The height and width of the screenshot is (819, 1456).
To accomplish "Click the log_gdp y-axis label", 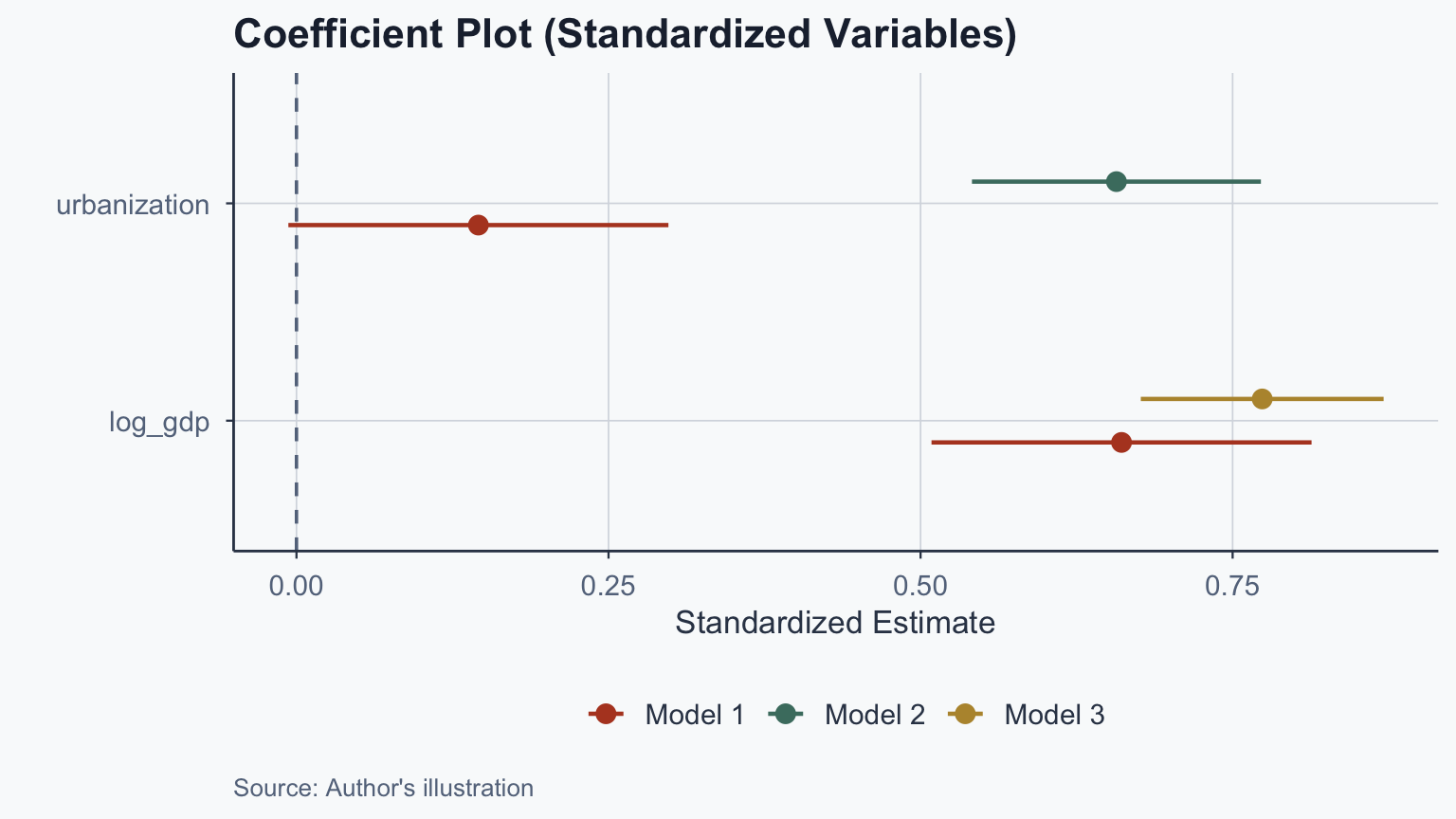I will [159, 422].
